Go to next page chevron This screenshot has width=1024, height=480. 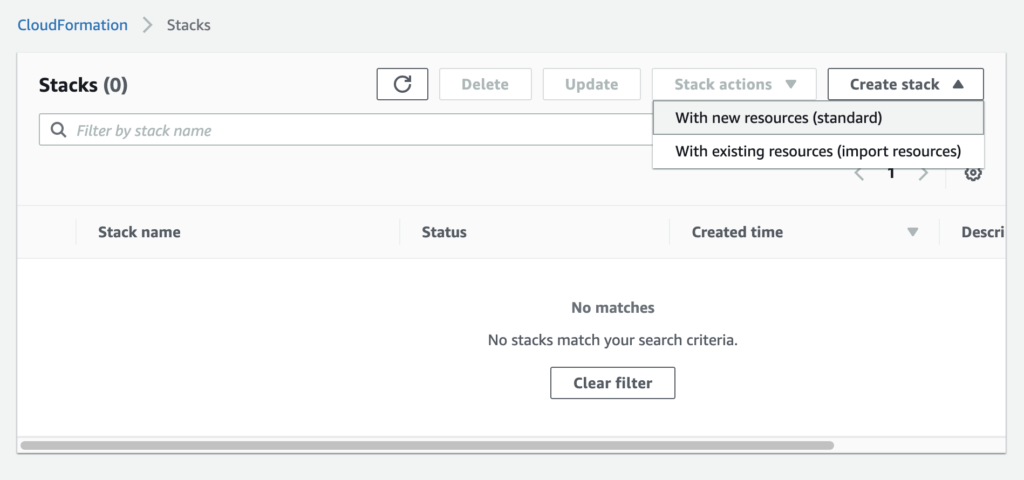923,174
